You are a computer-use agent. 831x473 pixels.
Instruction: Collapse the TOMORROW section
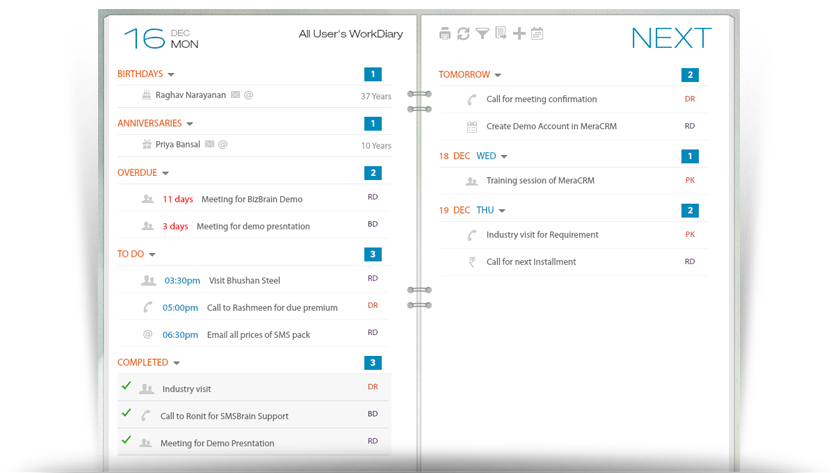pyautogui.click(x=498, y=75)
